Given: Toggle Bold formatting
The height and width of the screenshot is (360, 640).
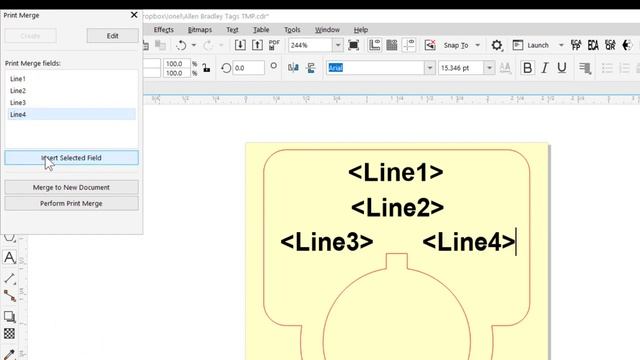Looking at the screenshot, I should [527, 68].
